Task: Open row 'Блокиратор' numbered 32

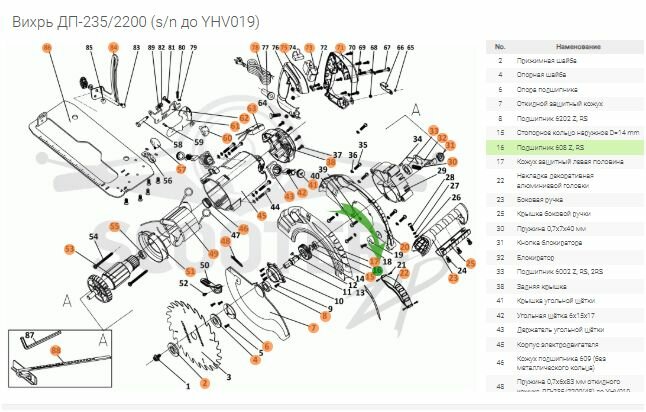Action: tap(564, 258)
